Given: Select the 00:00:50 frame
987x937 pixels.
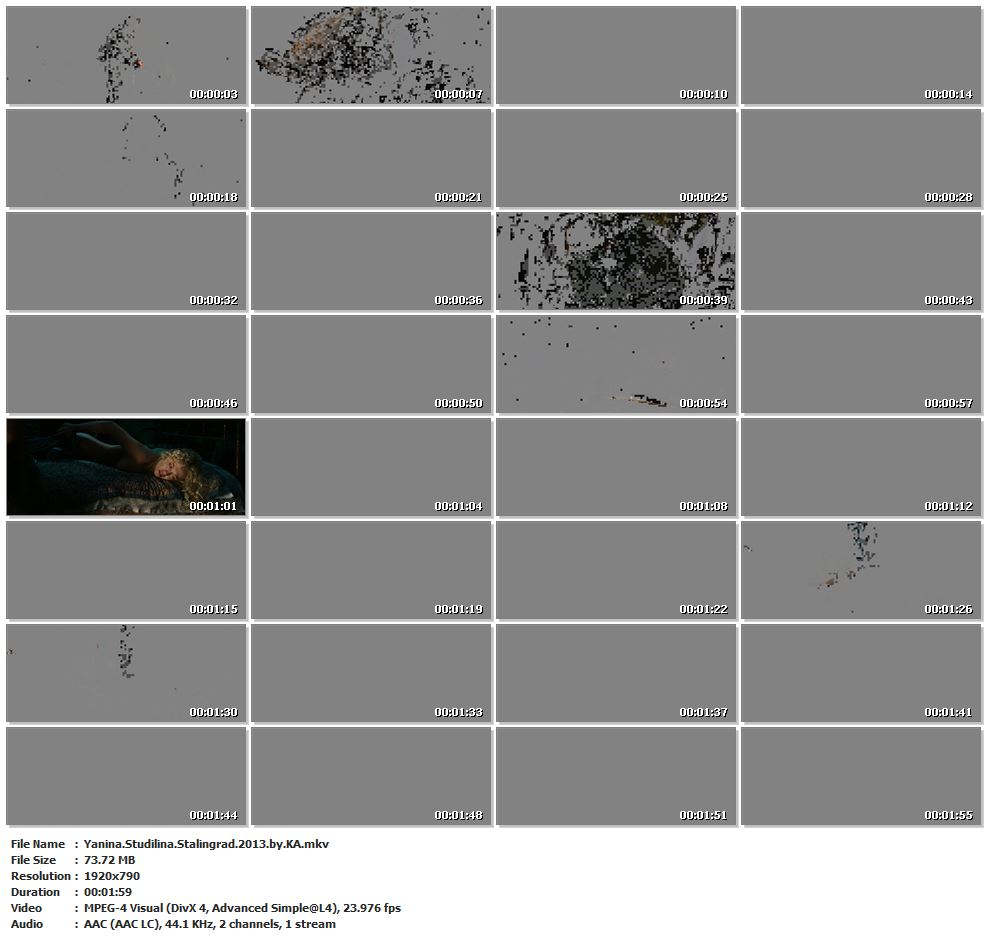Looking at the screenshot, I should click(371, 364).
